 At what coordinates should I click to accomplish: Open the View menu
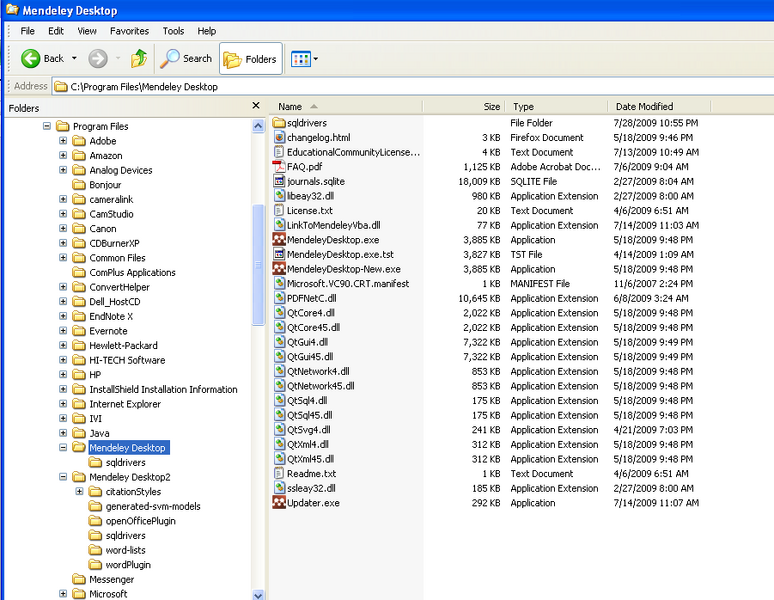pyautogui.click(x=87, y=31)
